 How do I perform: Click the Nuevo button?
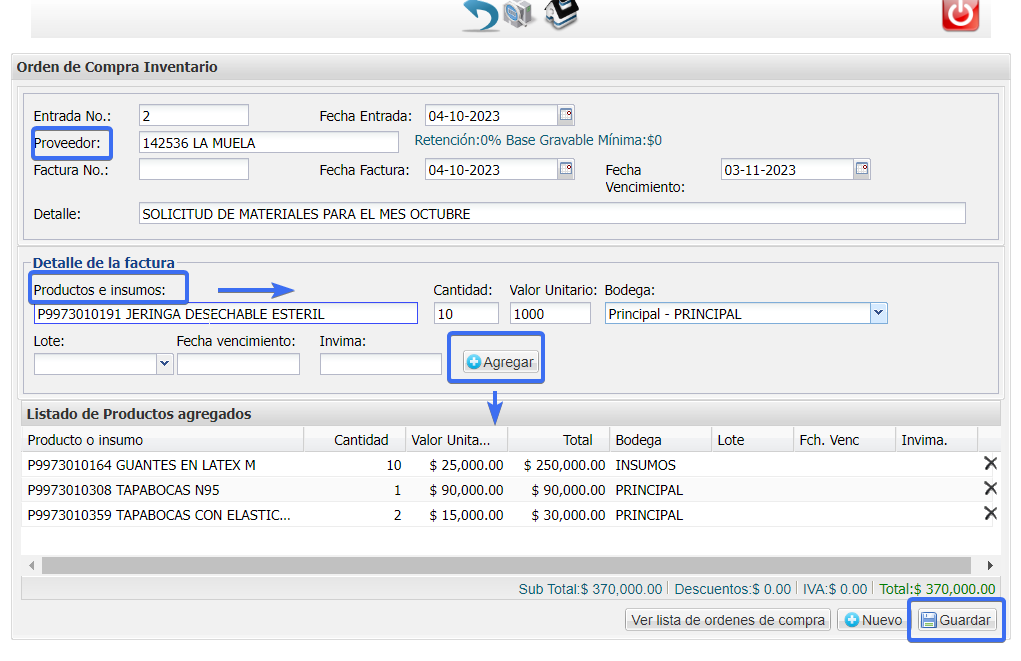(874, 620)
